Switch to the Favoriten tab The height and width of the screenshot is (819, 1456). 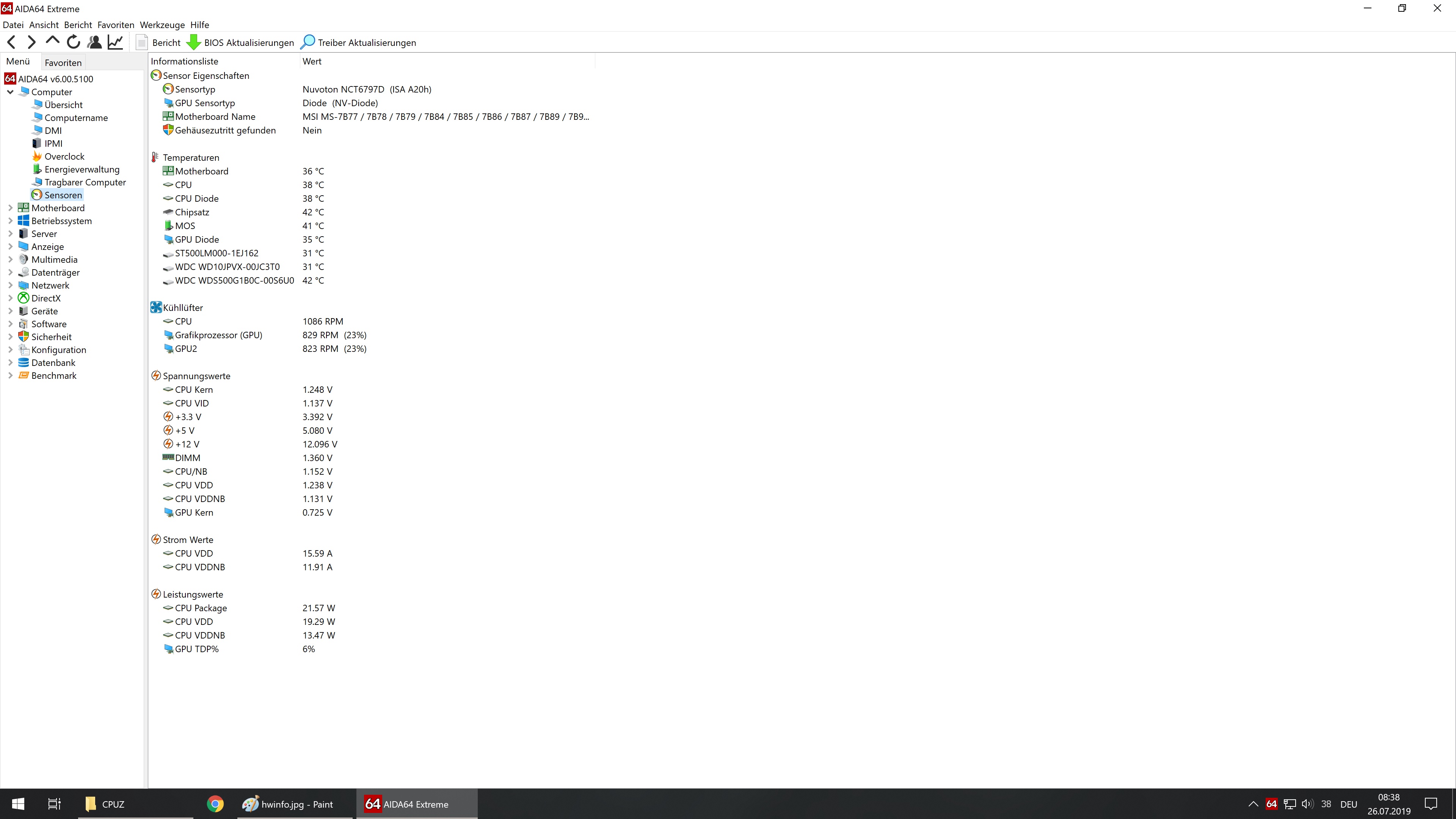tap(63, 63)
